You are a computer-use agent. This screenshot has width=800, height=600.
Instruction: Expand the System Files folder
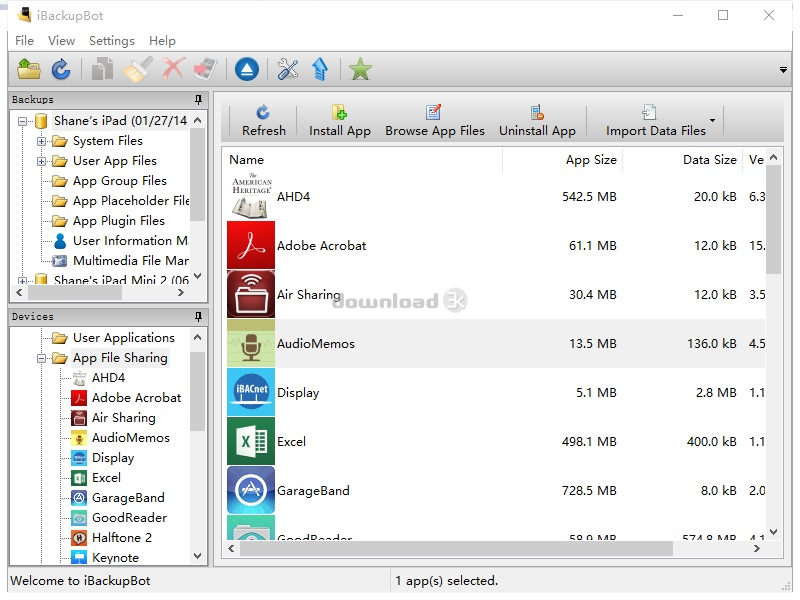pos(41,141)
